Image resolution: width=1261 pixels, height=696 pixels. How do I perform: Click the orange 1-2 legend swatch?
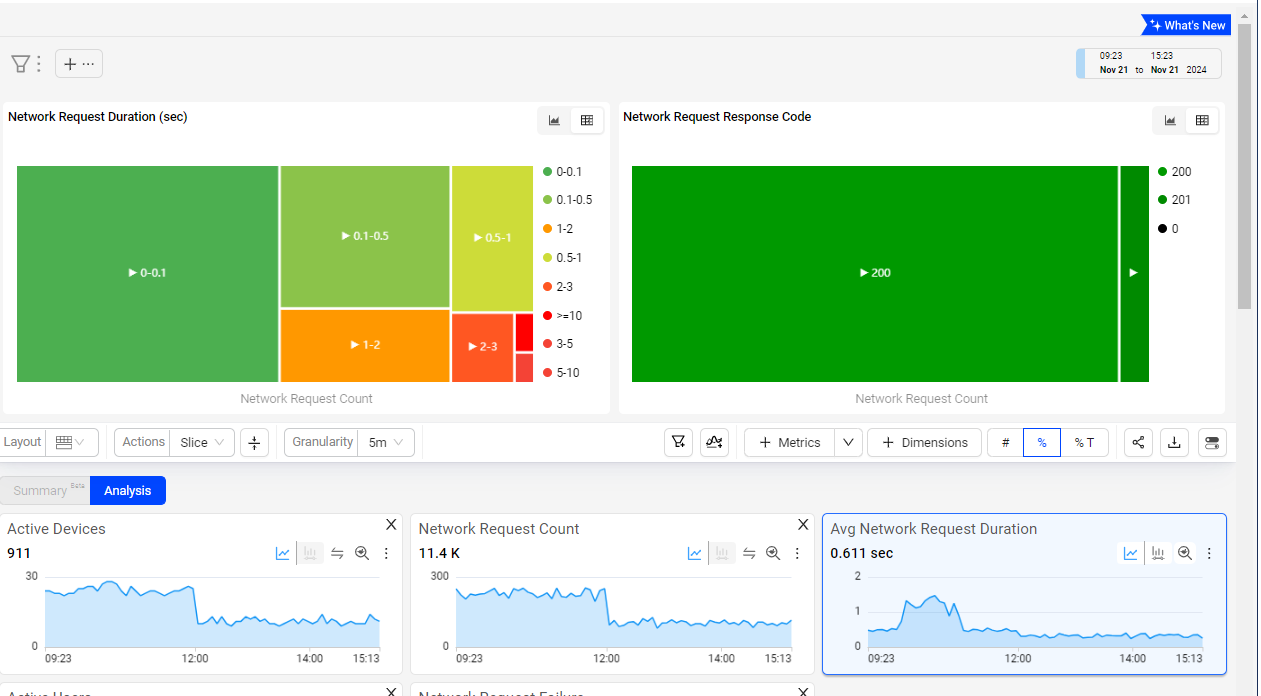point(547,229)
